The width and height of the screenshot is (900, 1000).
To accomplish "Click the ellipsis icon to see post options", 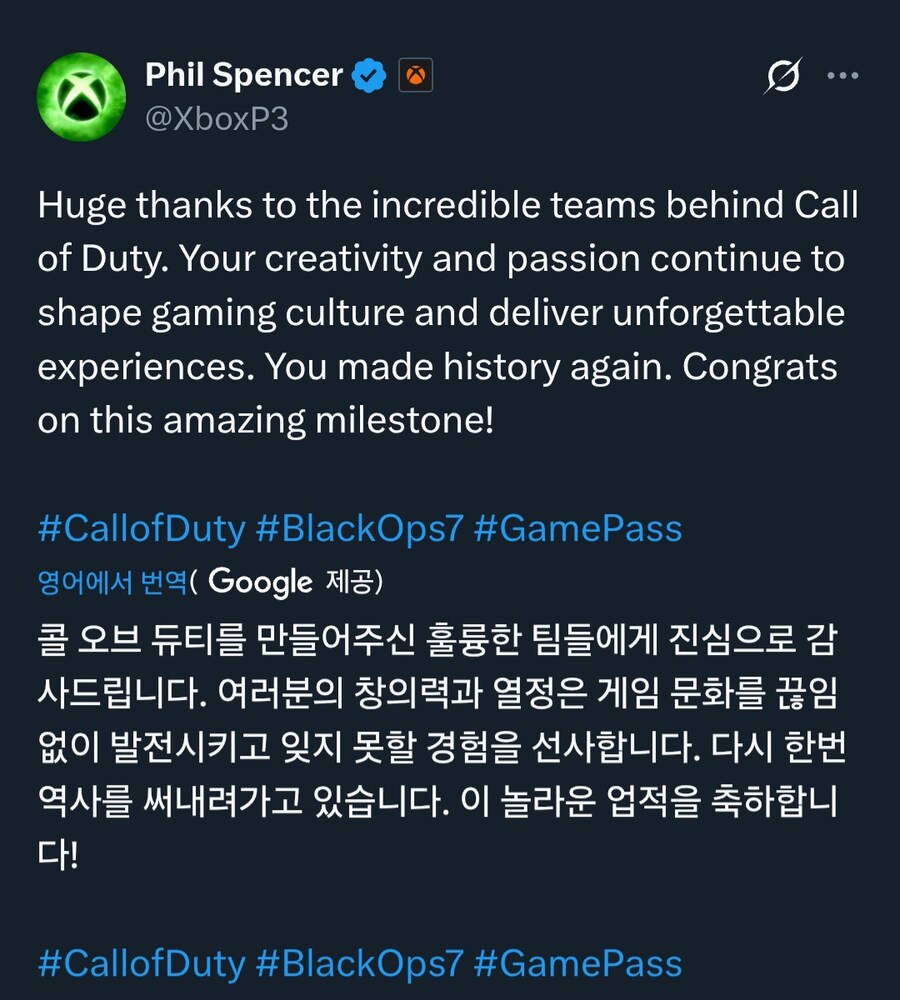I will pyautogui.click(x=845, y=75).
